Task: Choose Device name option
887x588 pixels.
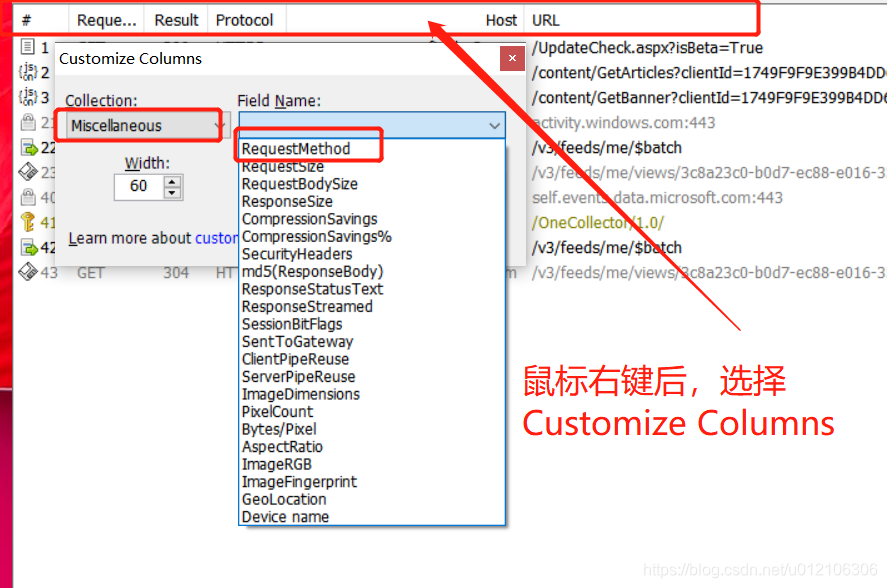Action: [x=285, y=517]
